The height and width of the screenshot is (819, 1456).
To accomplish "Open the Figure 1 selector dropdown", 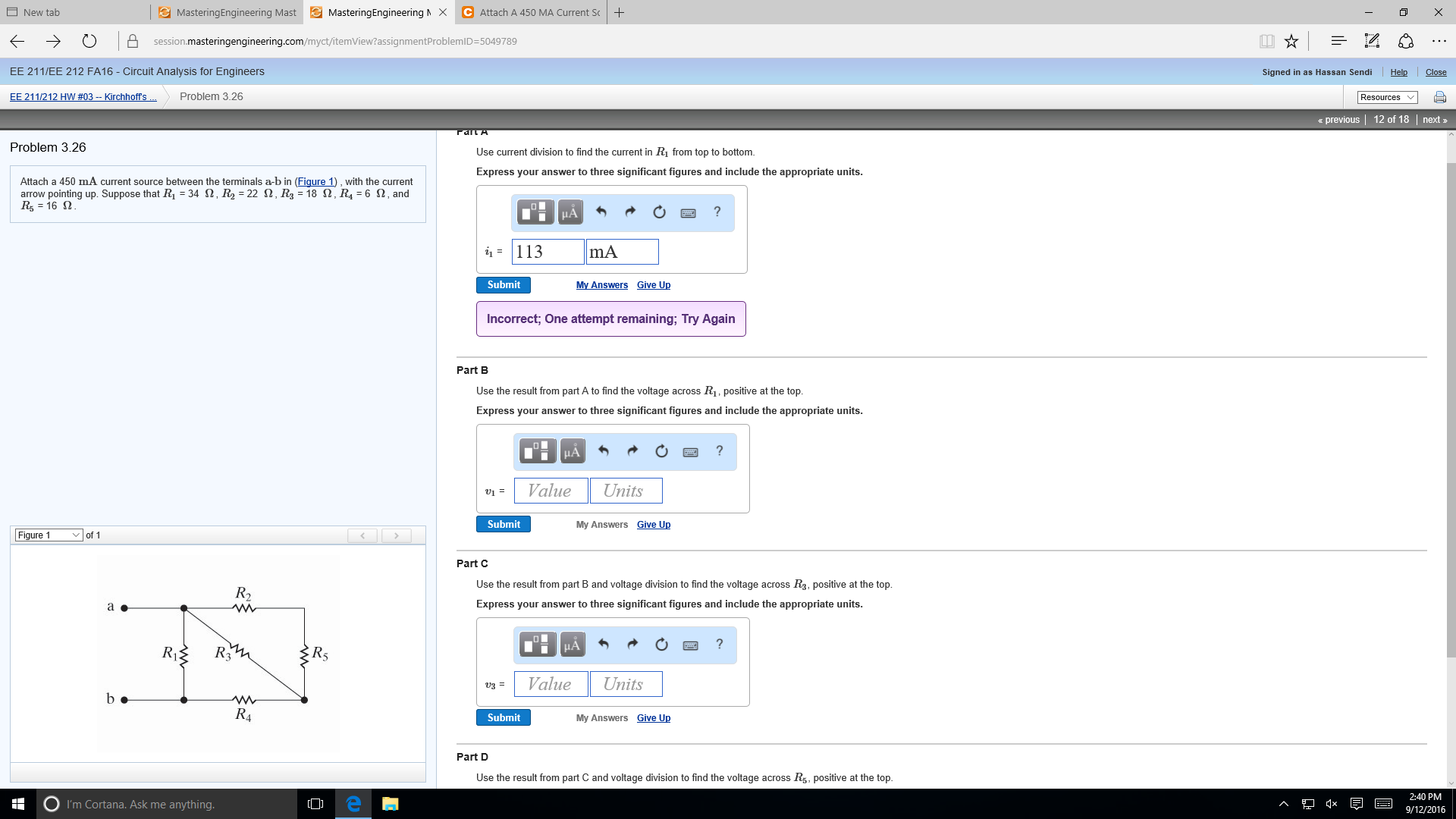I will click(49, 535).
